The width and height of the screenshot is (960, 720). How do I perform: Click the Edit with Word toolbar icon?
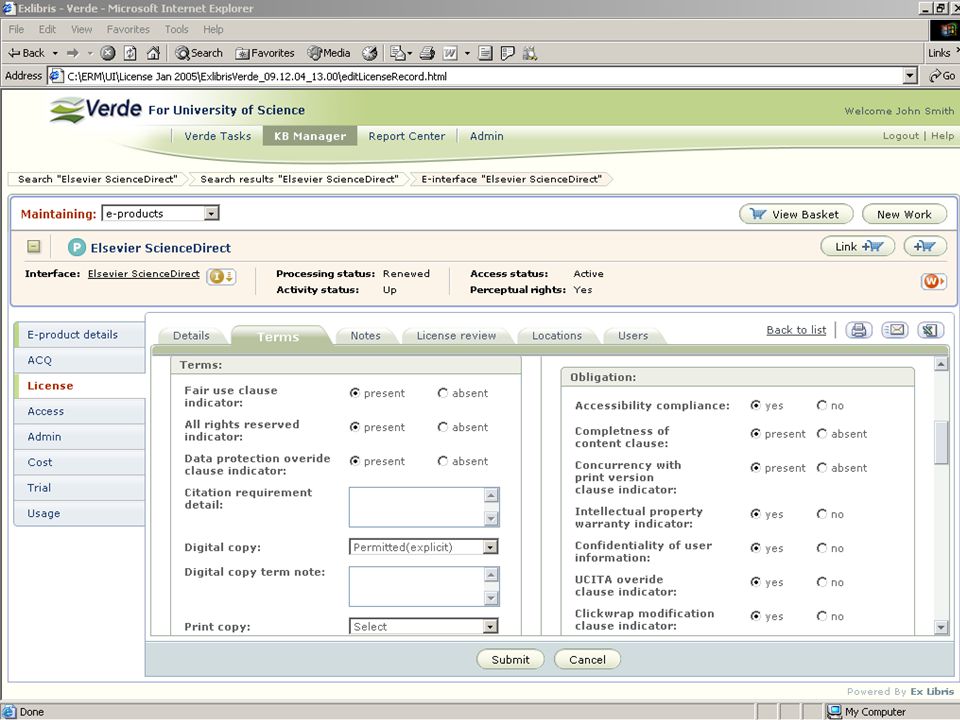pos(450,53)
